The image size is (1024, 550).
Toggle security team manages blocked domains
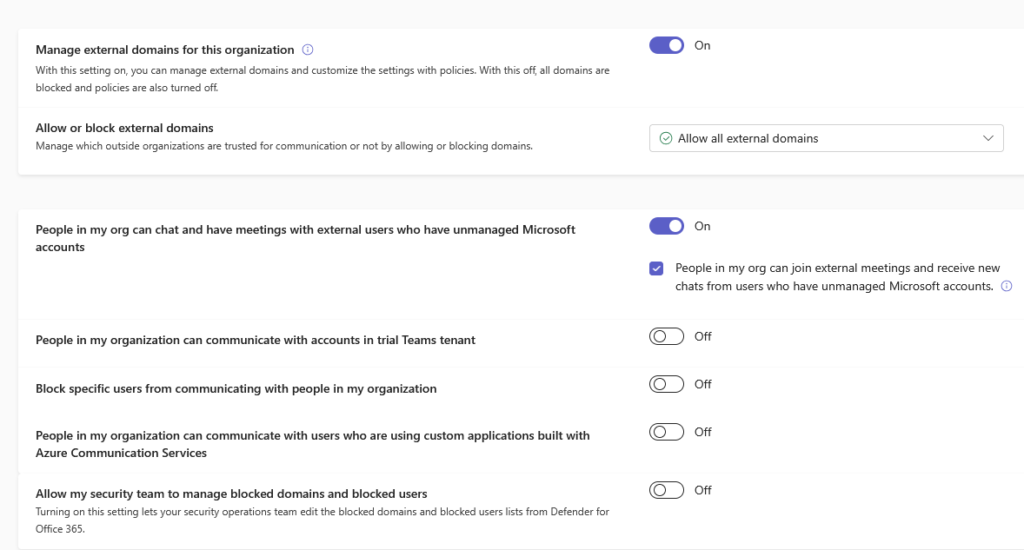[666, 490]
